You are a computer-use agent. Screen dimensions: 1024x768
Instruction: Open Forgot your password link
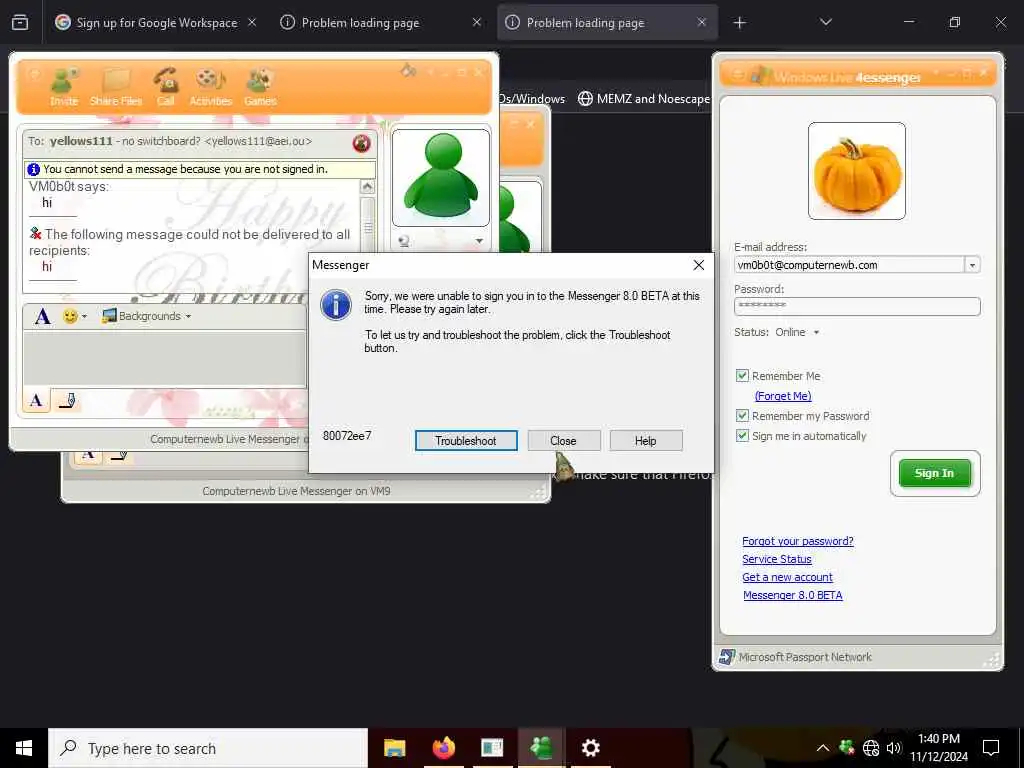797,541
